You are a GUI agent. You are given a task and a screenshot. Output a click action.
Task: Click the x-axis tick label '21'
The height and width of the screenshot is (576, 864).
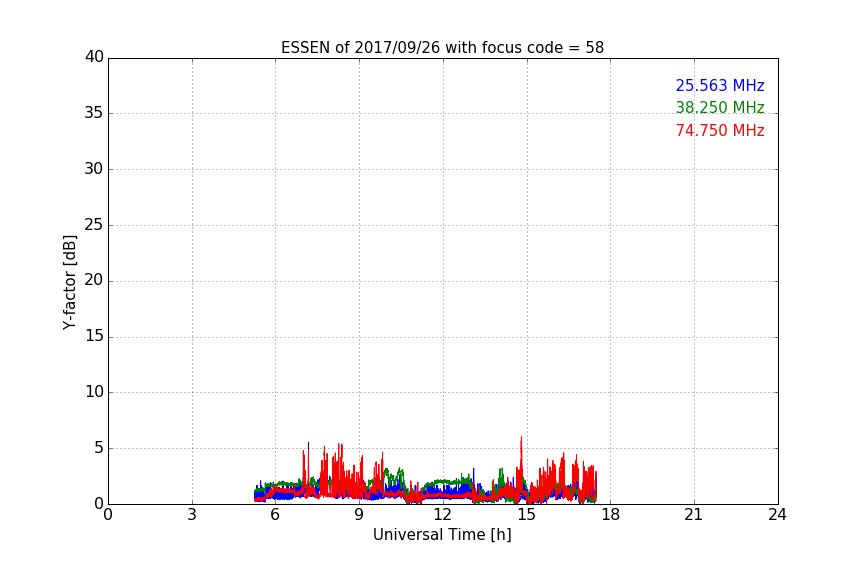coord(694,515)
